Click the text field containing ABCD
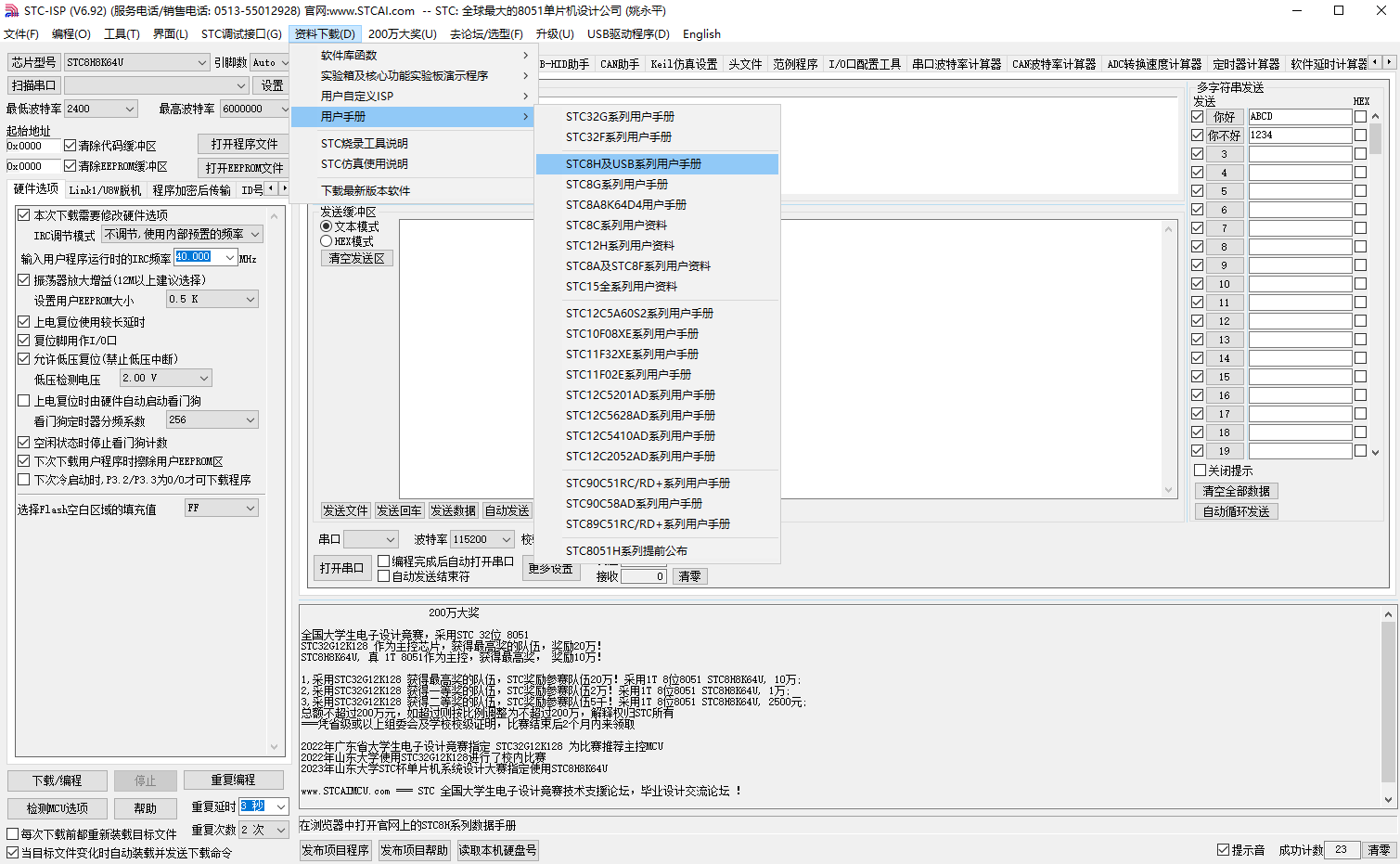1400x864 pixels. click(1300, 117)
